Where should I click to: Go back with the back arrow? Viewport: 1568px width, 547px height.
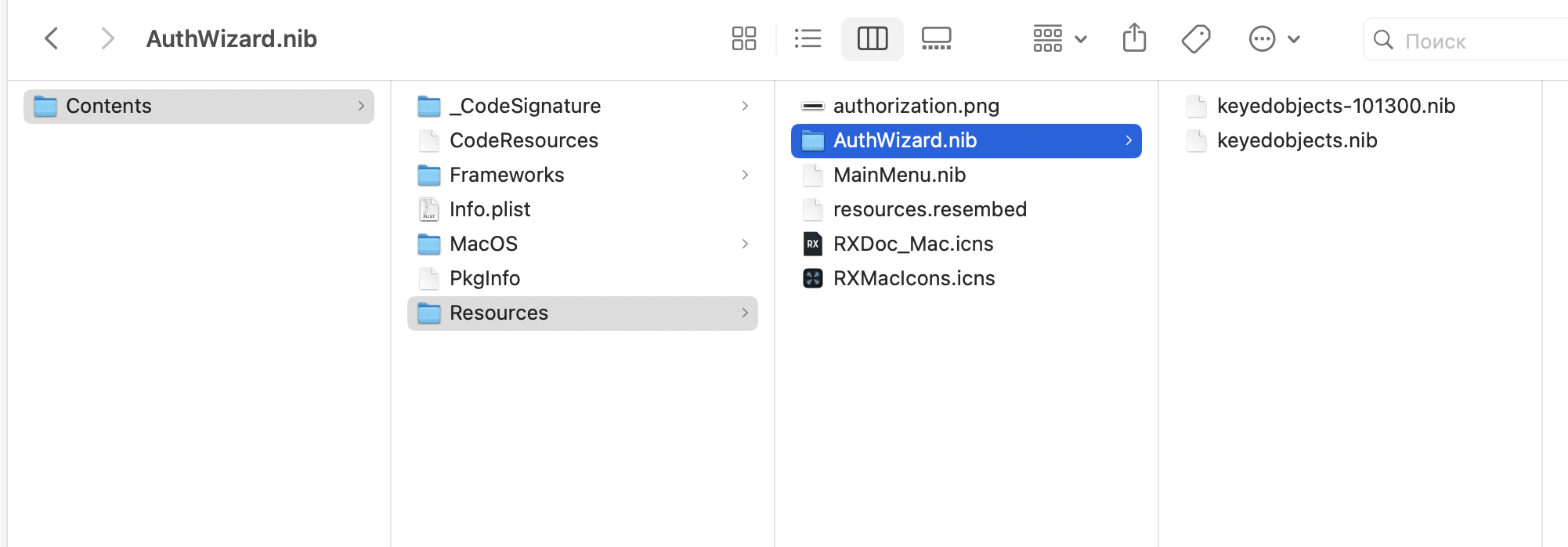pos(52,38)
